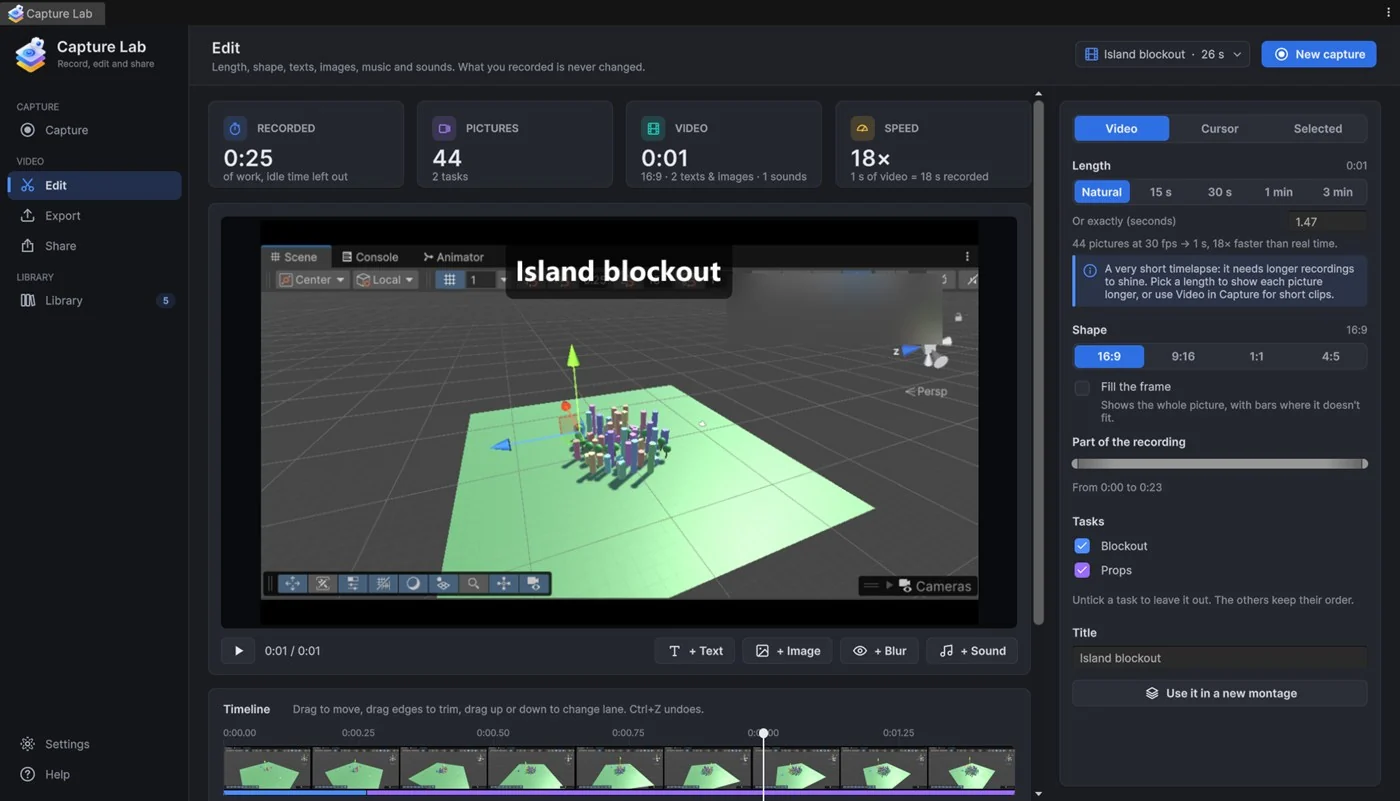Open the Island blockout recording dropdown

[x=1163, y=54]
